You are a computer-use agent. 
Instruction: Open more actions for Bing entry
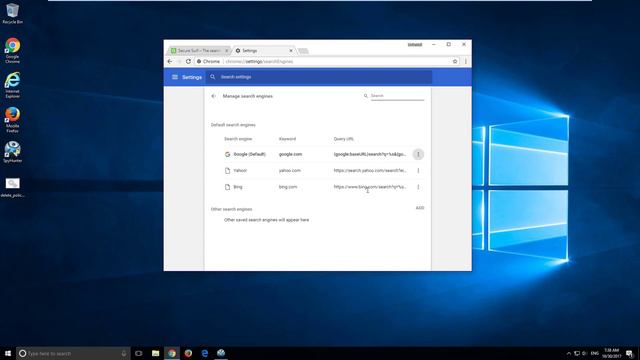(418, 187)
